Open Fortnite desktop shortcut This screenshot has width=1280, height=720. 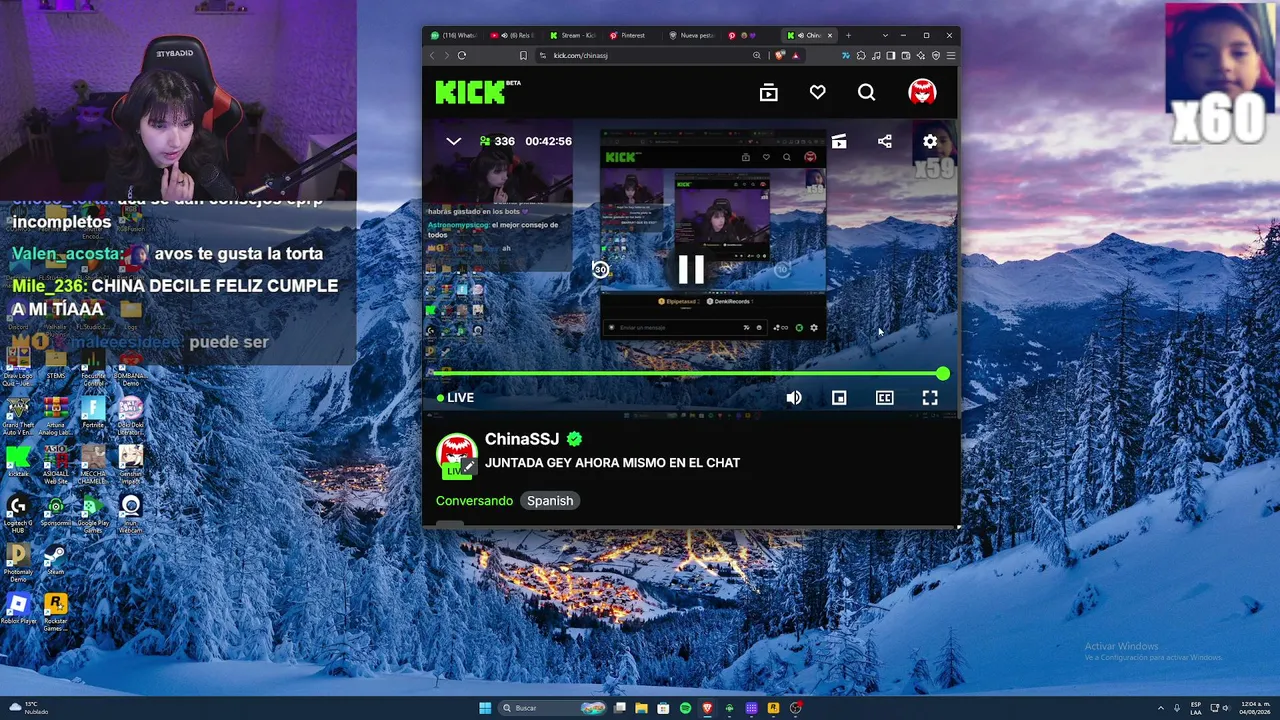tap(93, 414)
